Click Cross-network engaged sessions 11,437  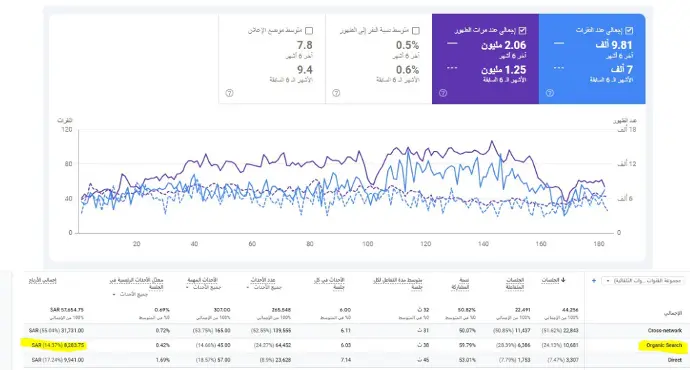coord(522,330)
